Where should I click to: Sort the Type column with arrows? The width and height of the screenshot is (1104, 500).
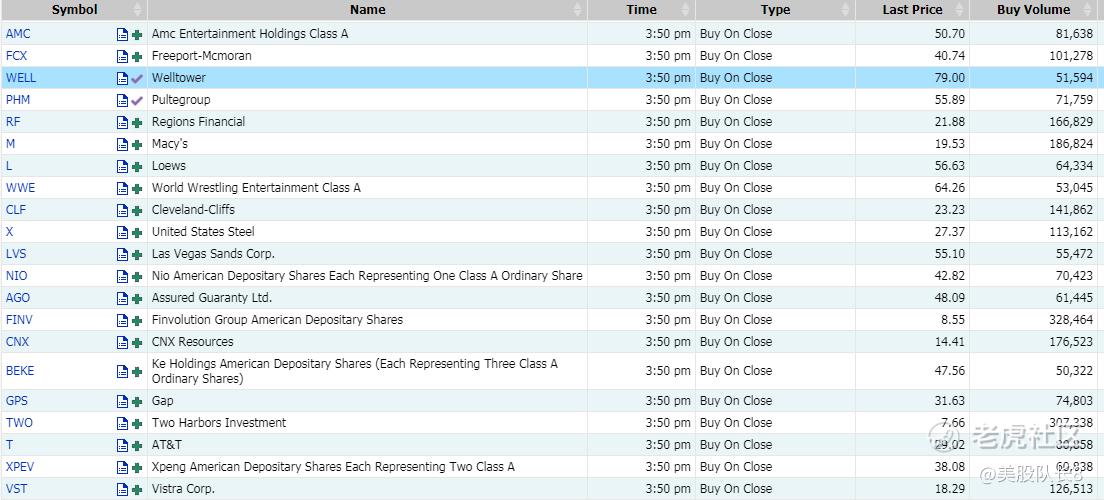tap(846, 10)
